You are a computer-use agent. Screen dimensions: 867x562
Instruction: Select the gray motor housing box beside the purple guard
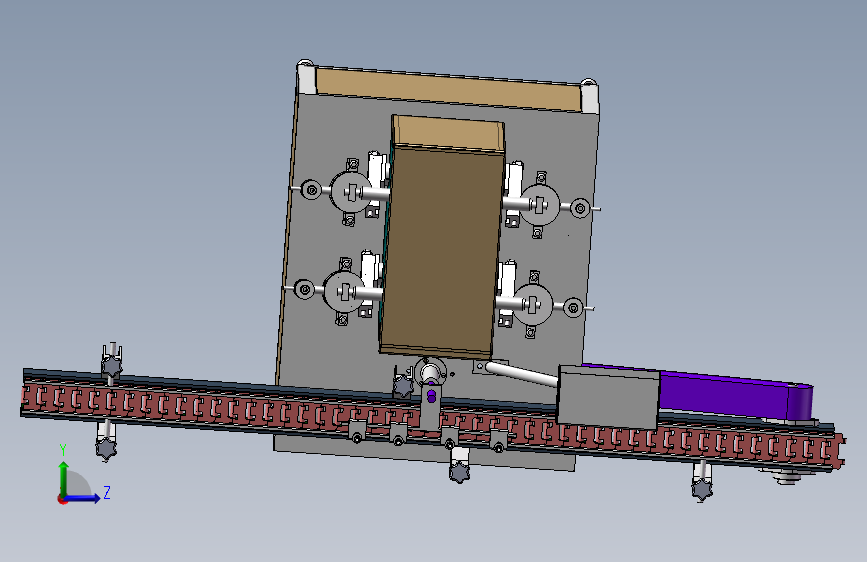(x=608, y=397)
